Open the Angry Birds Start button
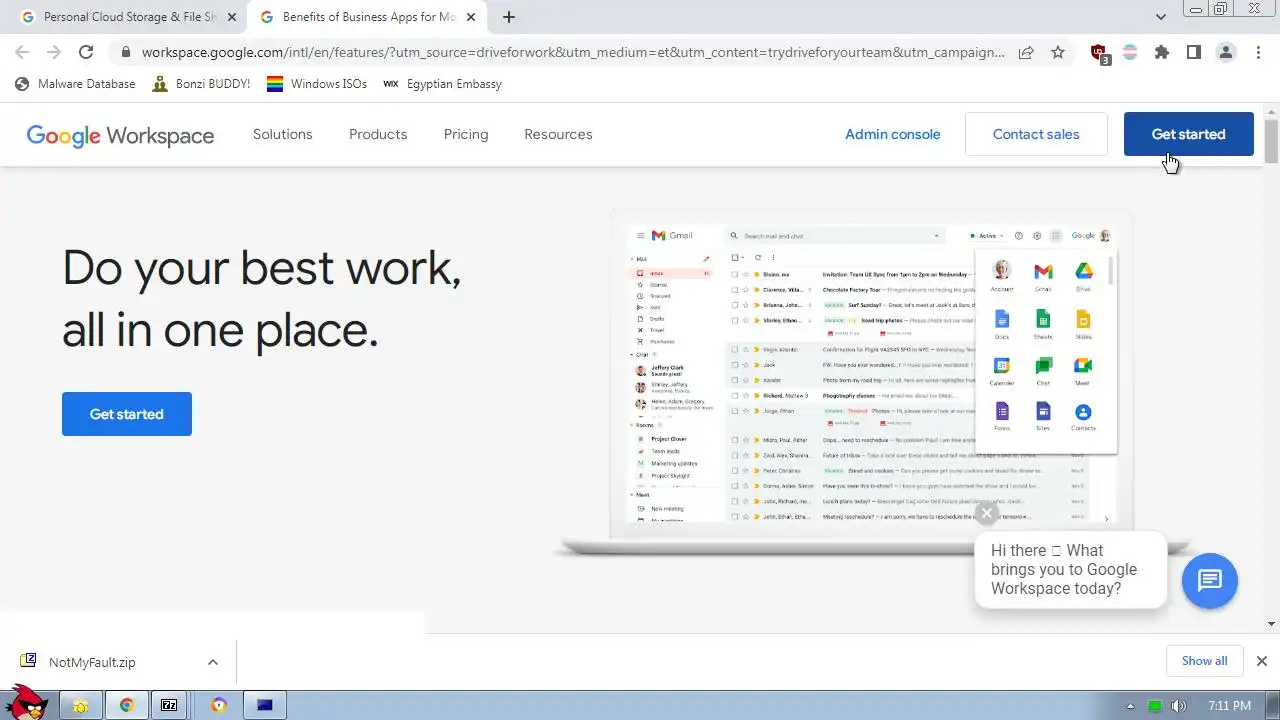 pos(25,702)
